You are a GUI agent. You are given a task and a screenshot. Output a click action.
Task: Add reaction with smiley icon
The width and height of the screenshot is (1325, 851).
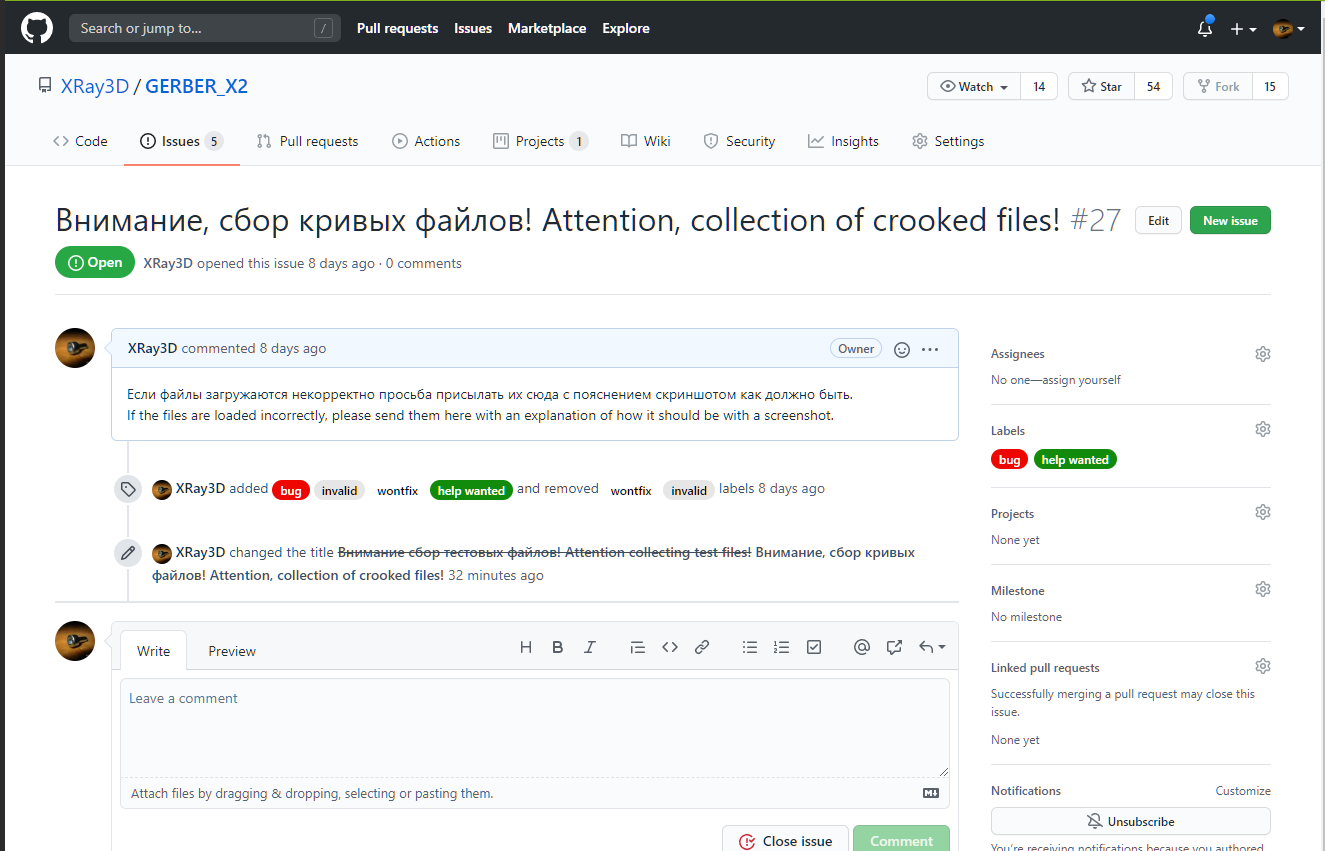point(902,349)
